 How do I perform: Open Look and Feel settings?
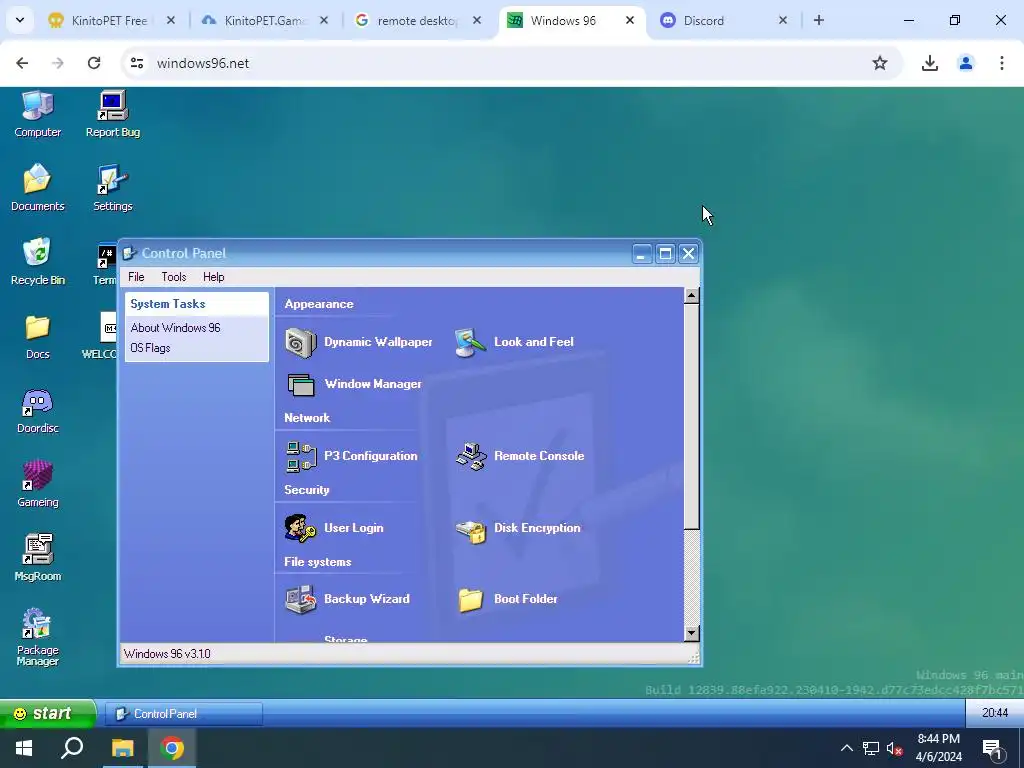click(515, 342)
